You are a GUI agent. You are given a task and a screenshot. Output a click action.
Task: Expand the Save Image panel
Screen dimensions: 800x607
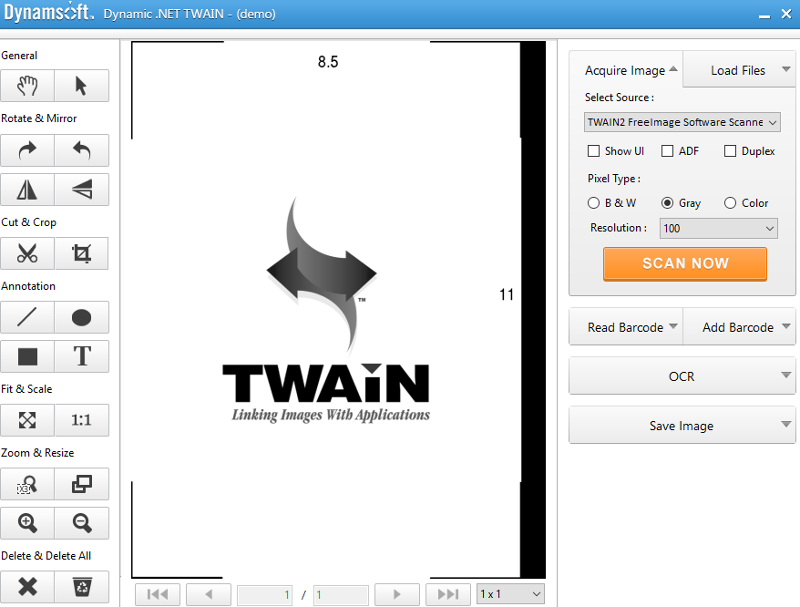point(682,425)
